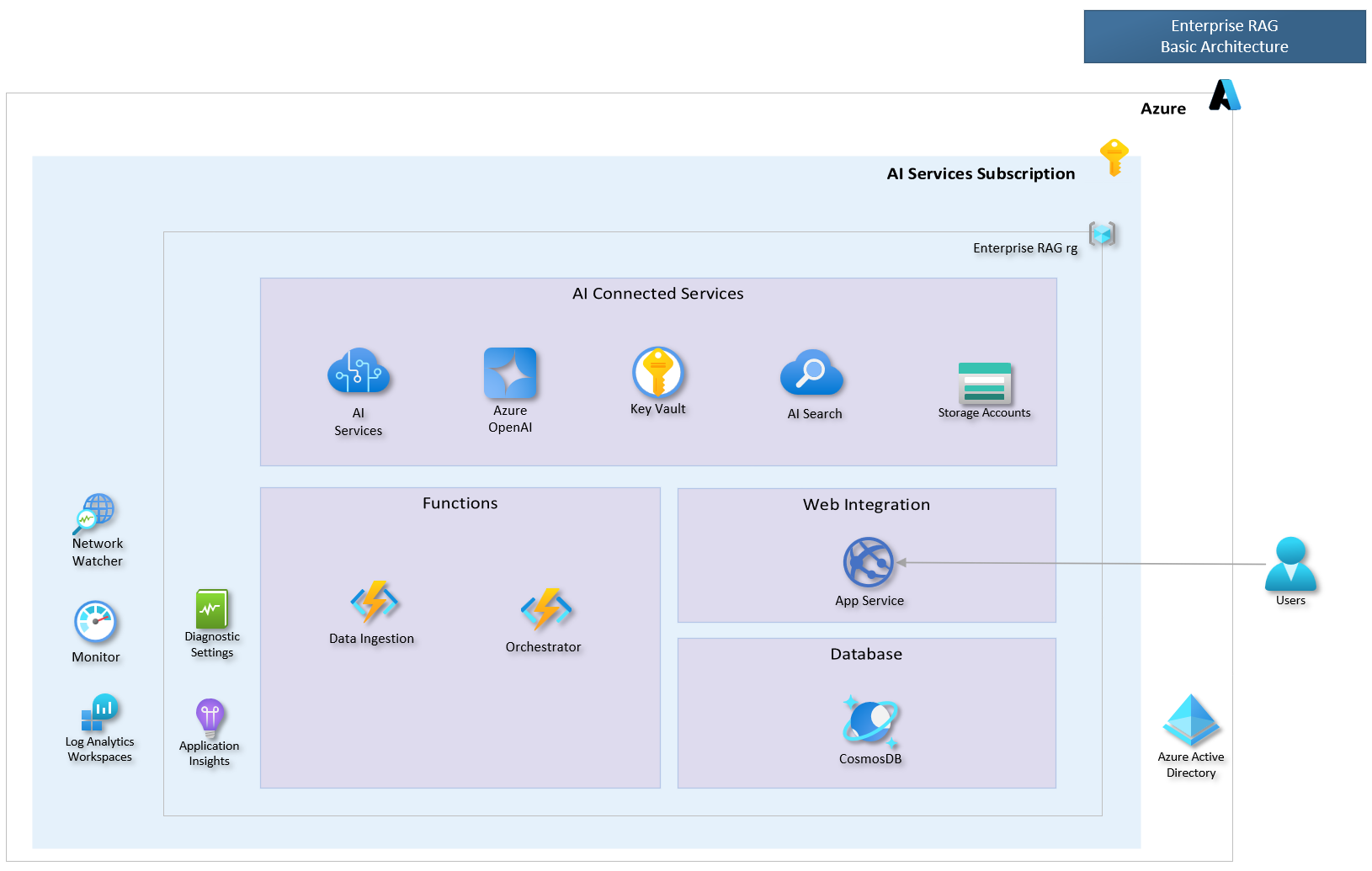Click the App Service icon

[x=869, y=562]
